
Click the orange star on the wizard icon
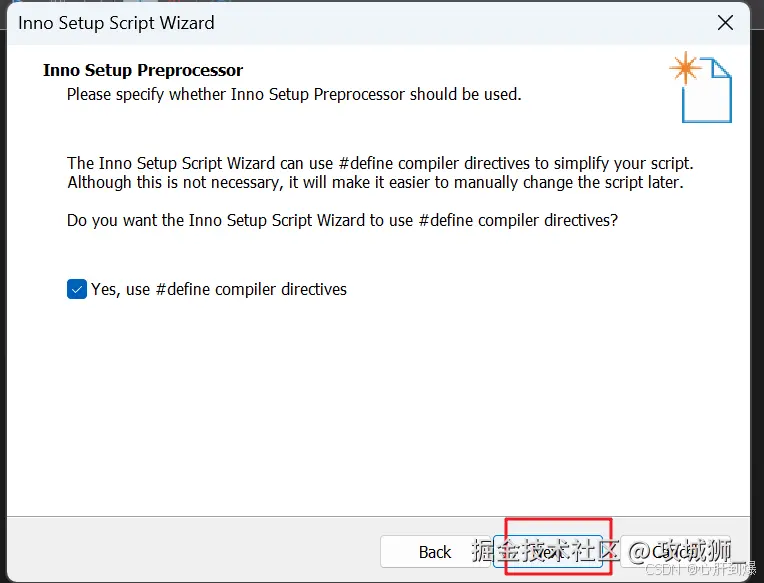click(686, 68)
